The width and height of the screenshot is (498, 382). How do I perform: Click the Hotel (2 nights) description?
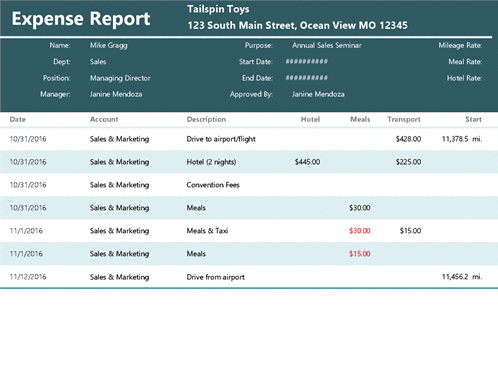coord(211,162)
